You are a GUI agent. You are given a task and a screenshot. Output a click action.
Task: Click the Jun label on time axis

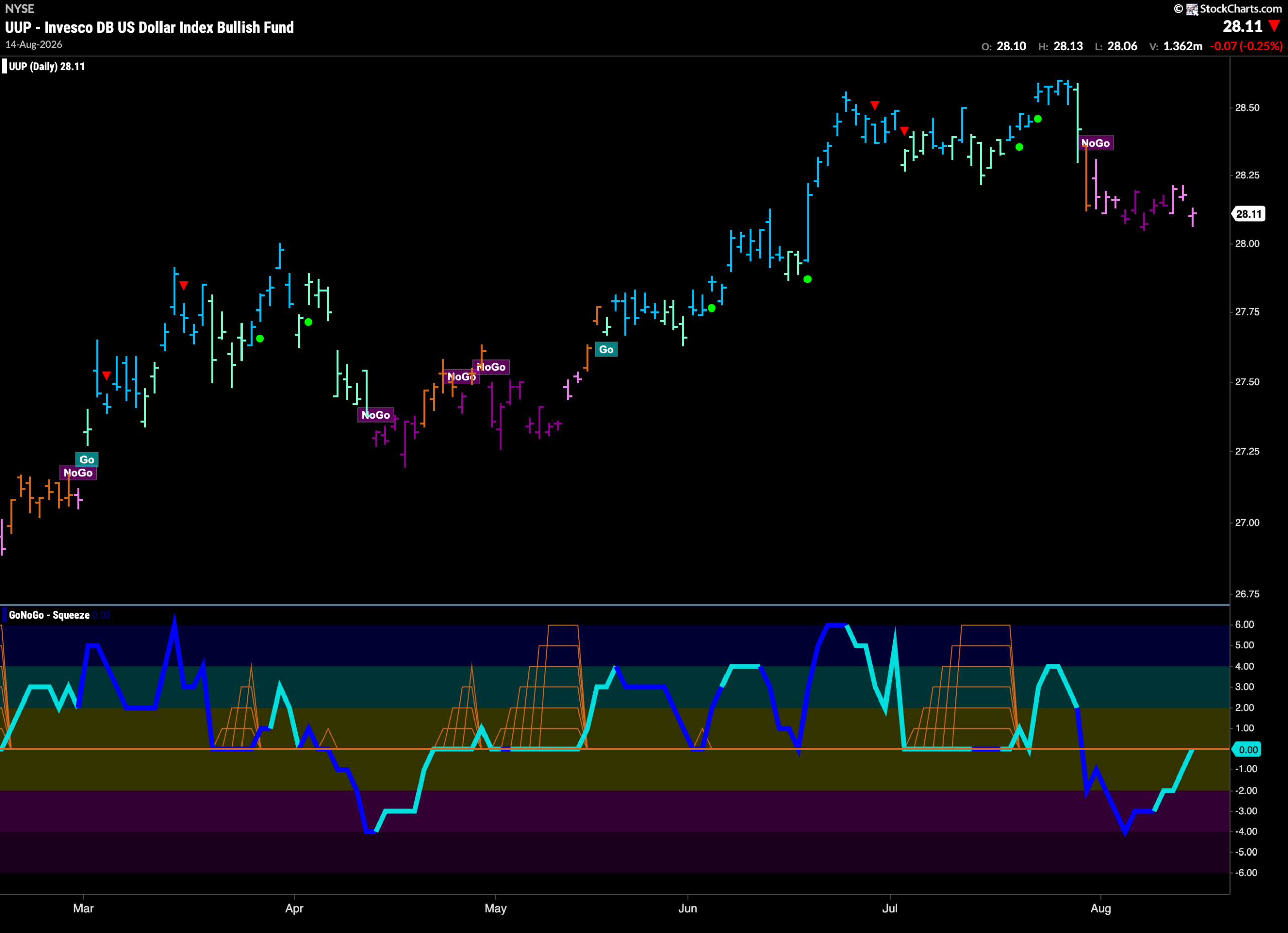[x=687, y=908]
